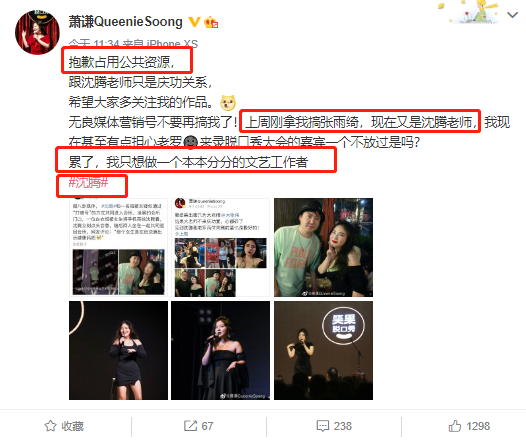Open second thumbnail with Weibo repost
The image size is (526, 443).
pyautogui.click(x=220, y=247)
